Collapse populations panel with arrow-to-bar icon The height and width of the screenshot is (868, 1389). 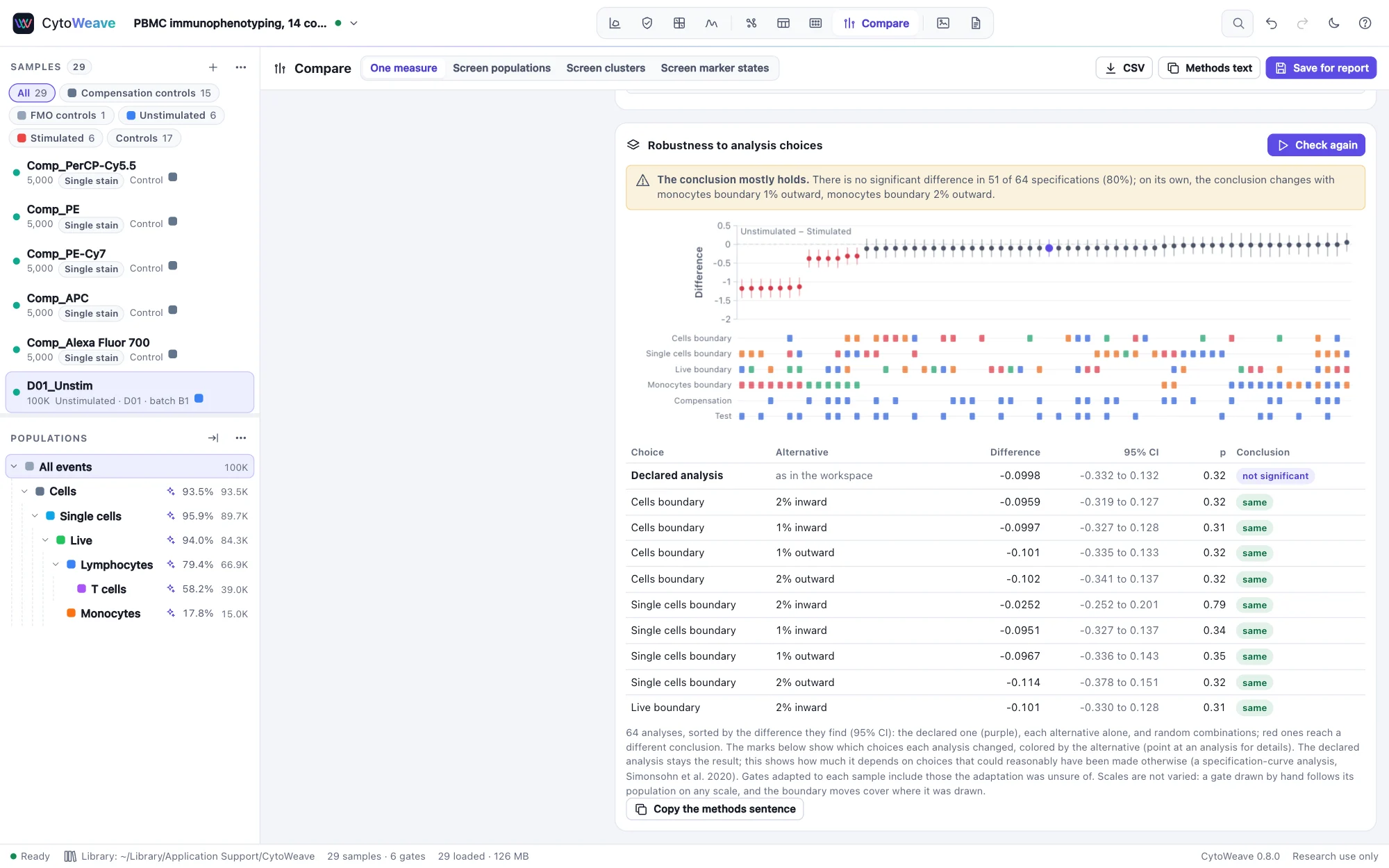coord(213,438)
